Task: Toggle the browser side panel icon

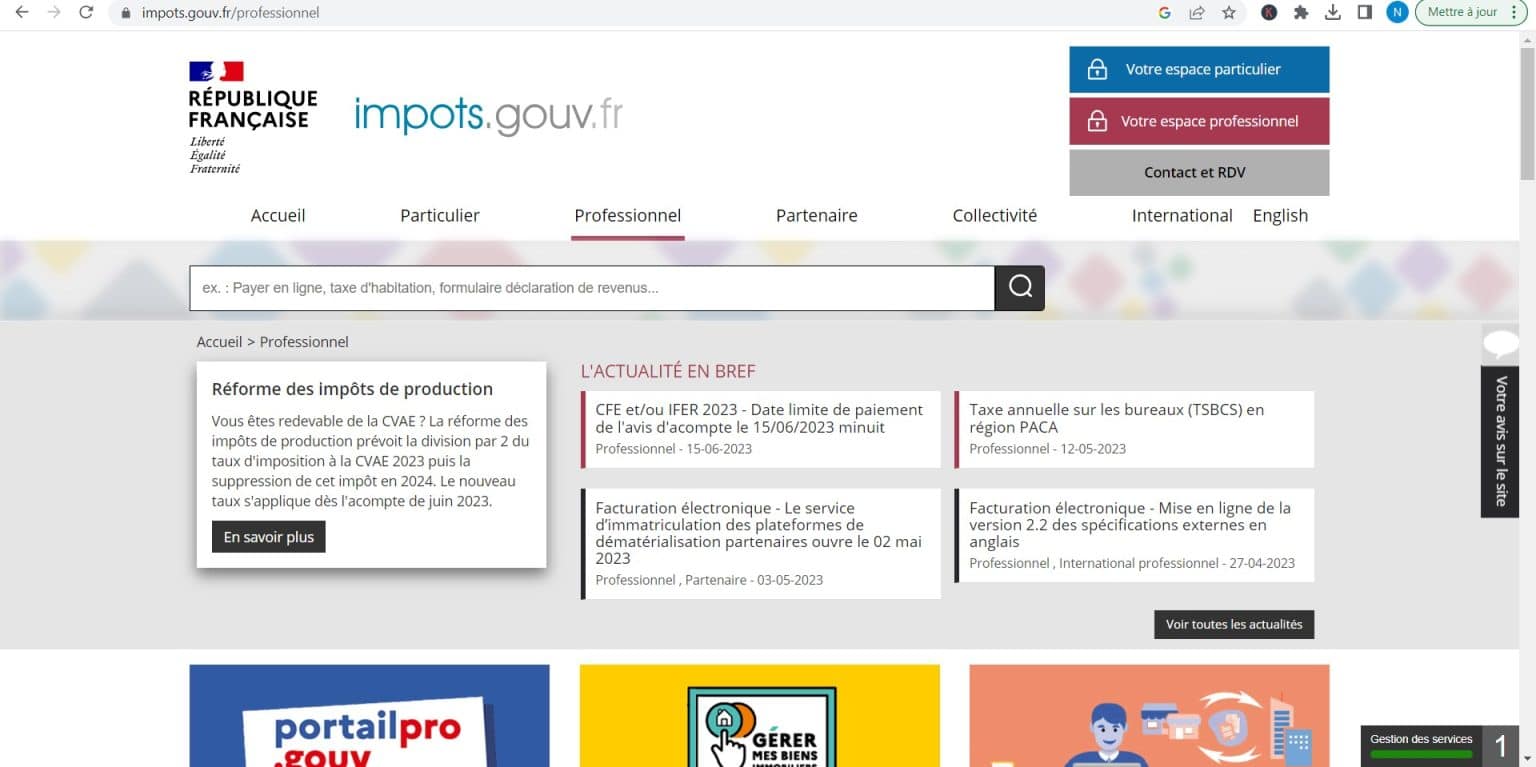Action: 1364,13
